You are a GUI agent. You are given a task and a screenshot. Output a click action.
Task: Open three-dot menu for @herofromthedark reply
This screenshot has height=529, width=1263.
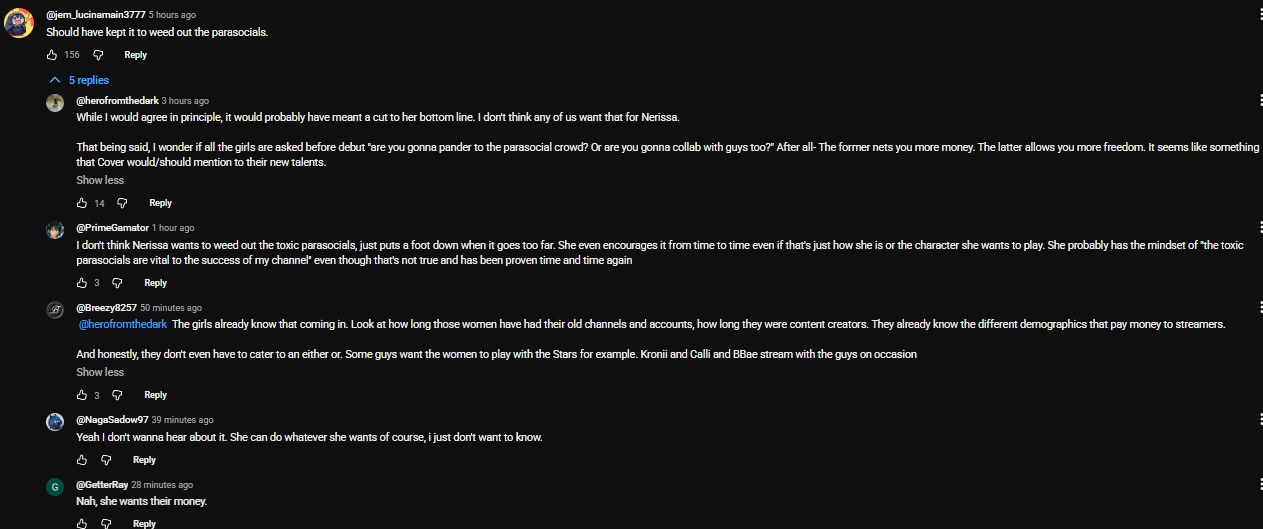pos(1258,101)
